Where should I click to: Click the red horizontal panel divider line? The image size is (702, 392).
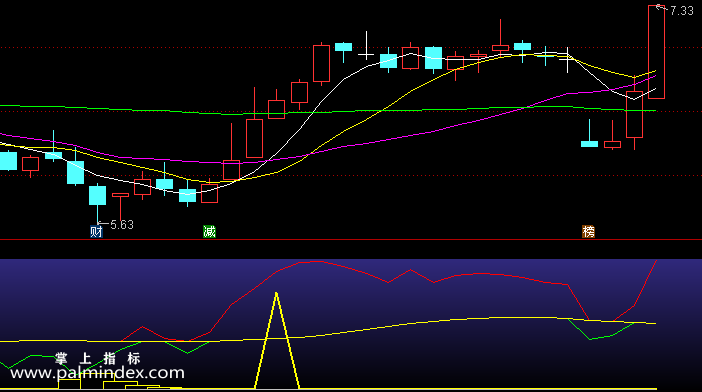[x=351, y=240]
